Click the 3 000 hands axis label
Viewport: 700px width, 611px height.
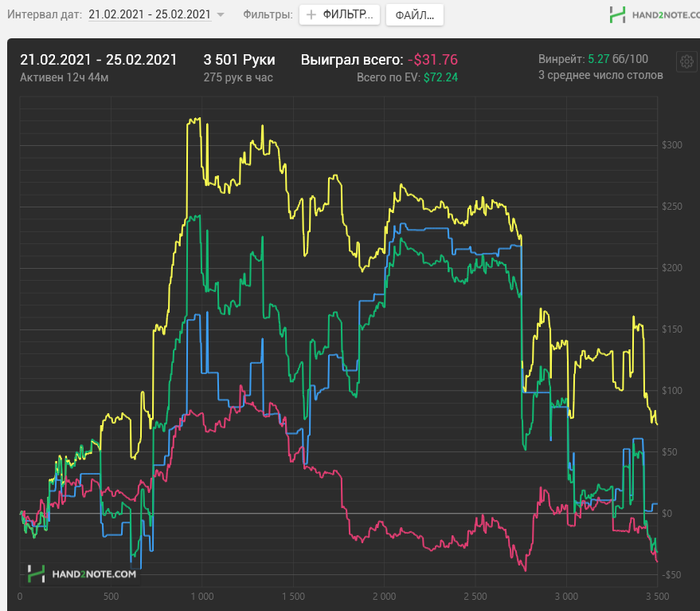point(566,596)
